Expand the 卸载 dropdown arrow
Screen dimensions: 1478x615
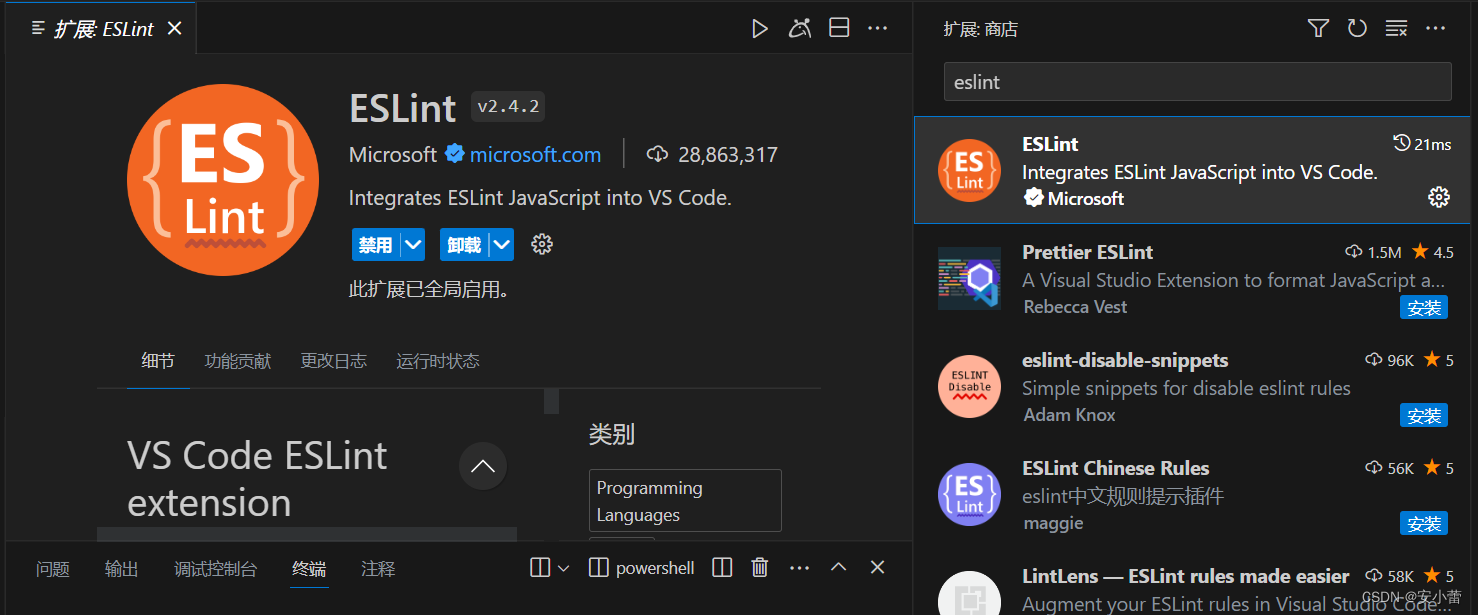(x=501, y=245)
